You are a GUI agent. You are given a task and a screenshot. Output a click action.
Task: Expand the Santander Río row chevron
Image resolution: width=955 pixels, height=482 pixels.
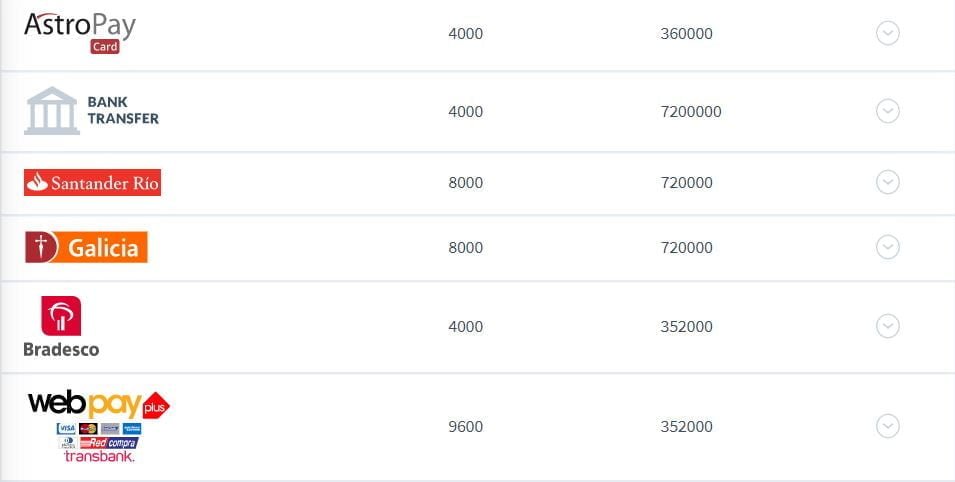click(887, 182)
